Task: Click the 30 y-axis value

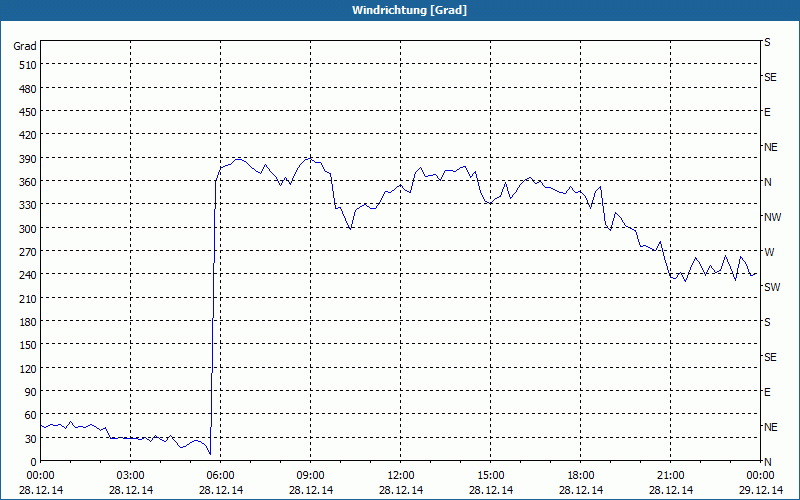Action: point(31,439)
